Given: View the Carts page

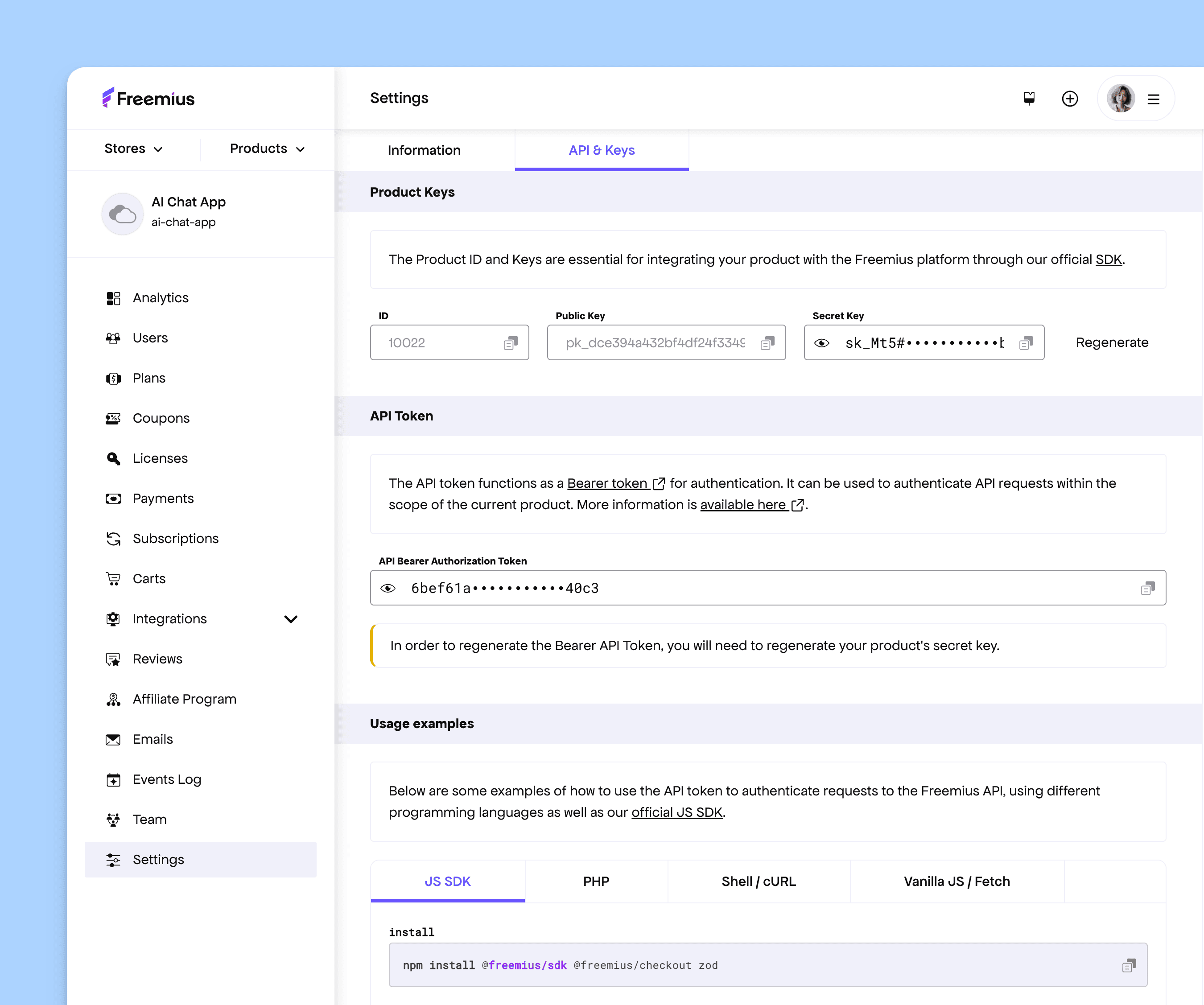Looking at the screenshot, I should pyautogui.click(x=201, y=579).
